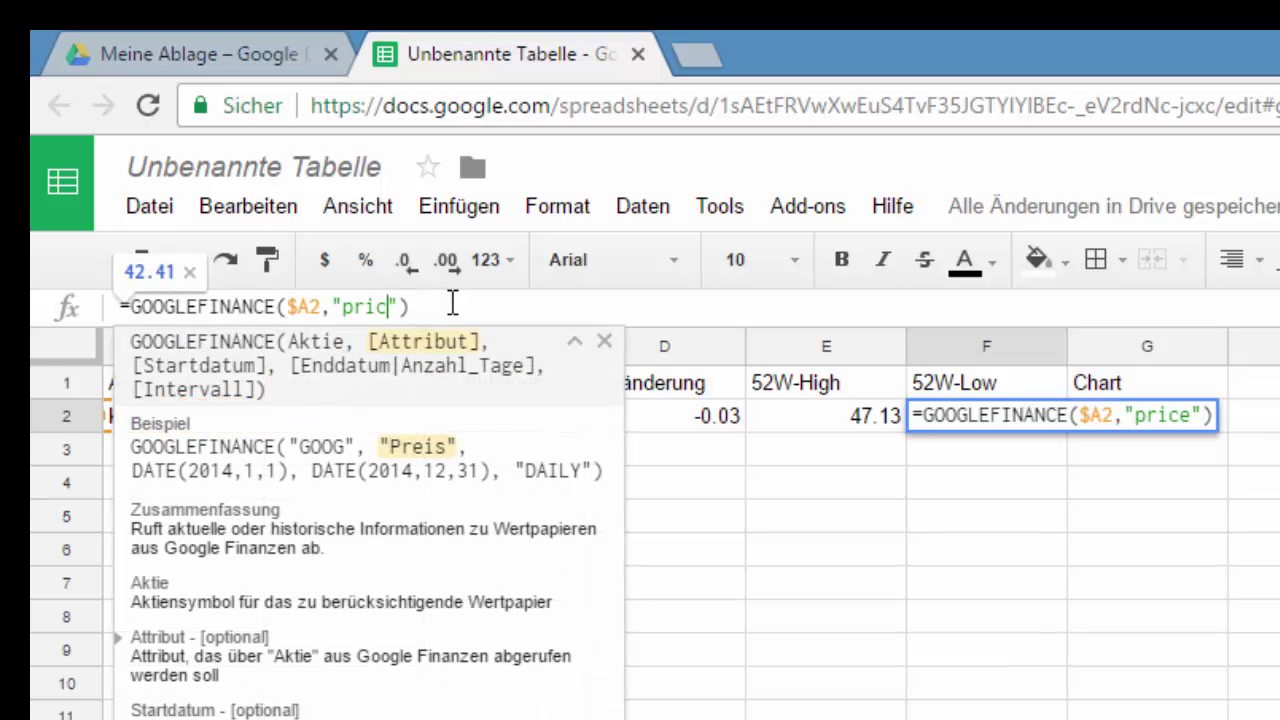
Task: Click the fx function icon
Action: 67,307
